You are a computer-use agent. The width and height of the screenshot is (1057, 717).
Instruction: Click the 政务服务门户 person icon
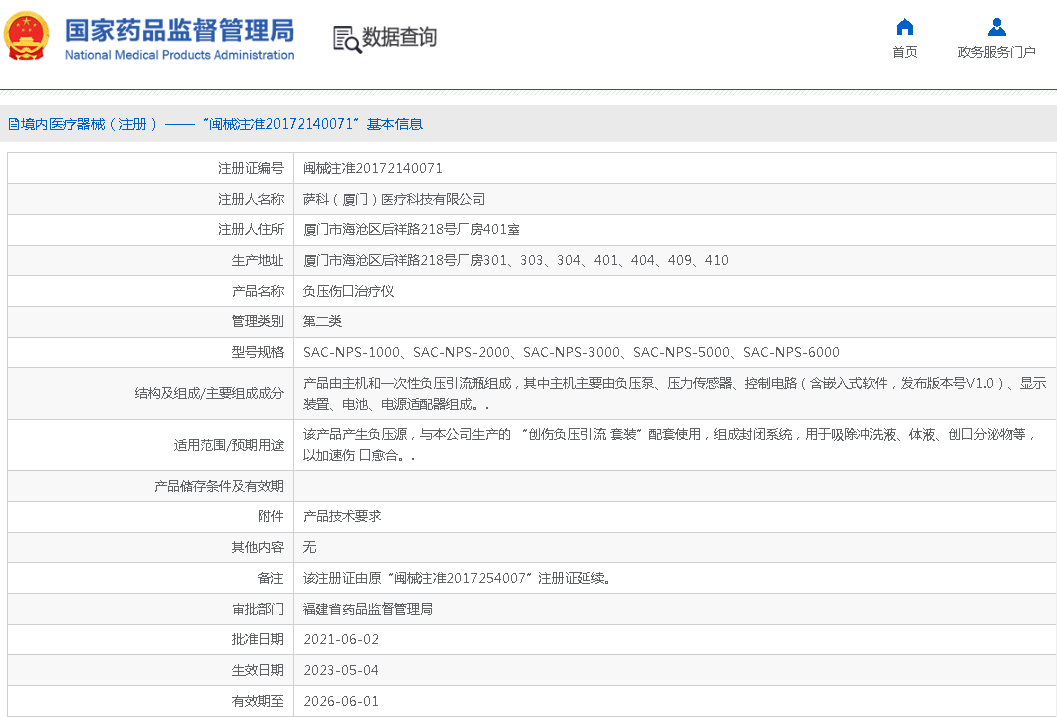tap(996, 27)
